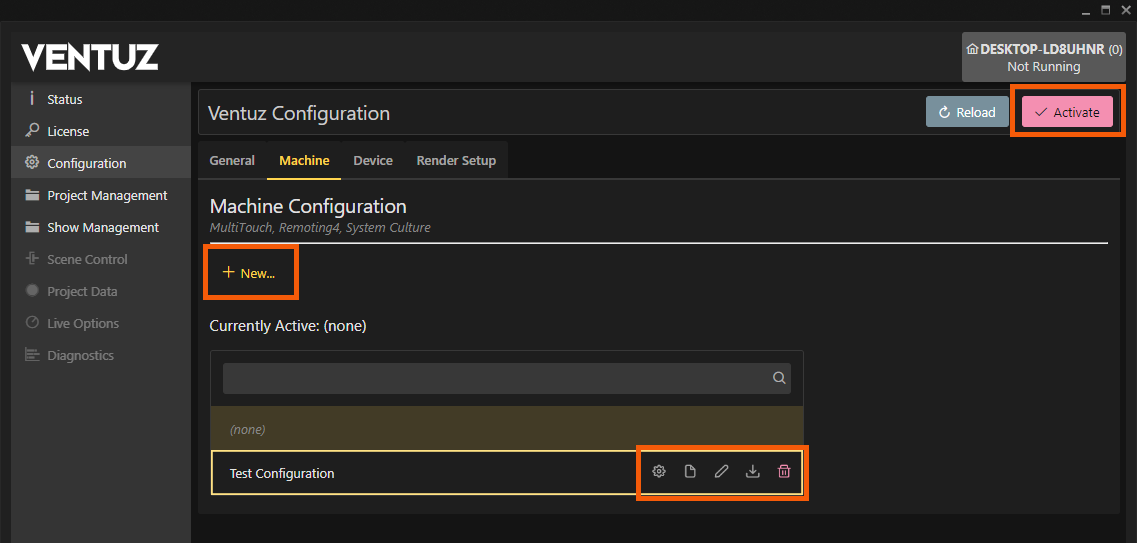This screenshot has width=1137, height=543.
Task: Click the Reload button
Action: (966, 112)
